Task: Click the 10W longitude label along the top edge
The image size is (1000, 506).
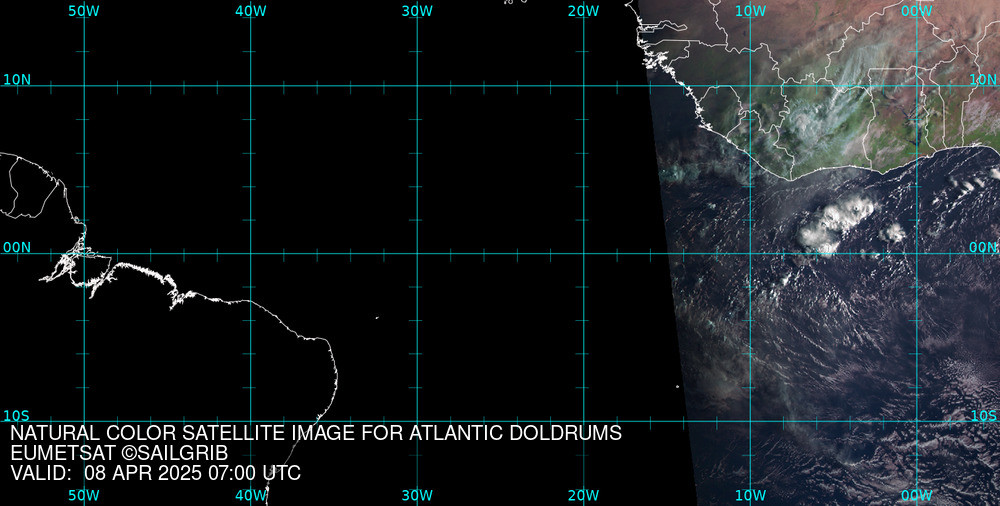Action: 751,11
